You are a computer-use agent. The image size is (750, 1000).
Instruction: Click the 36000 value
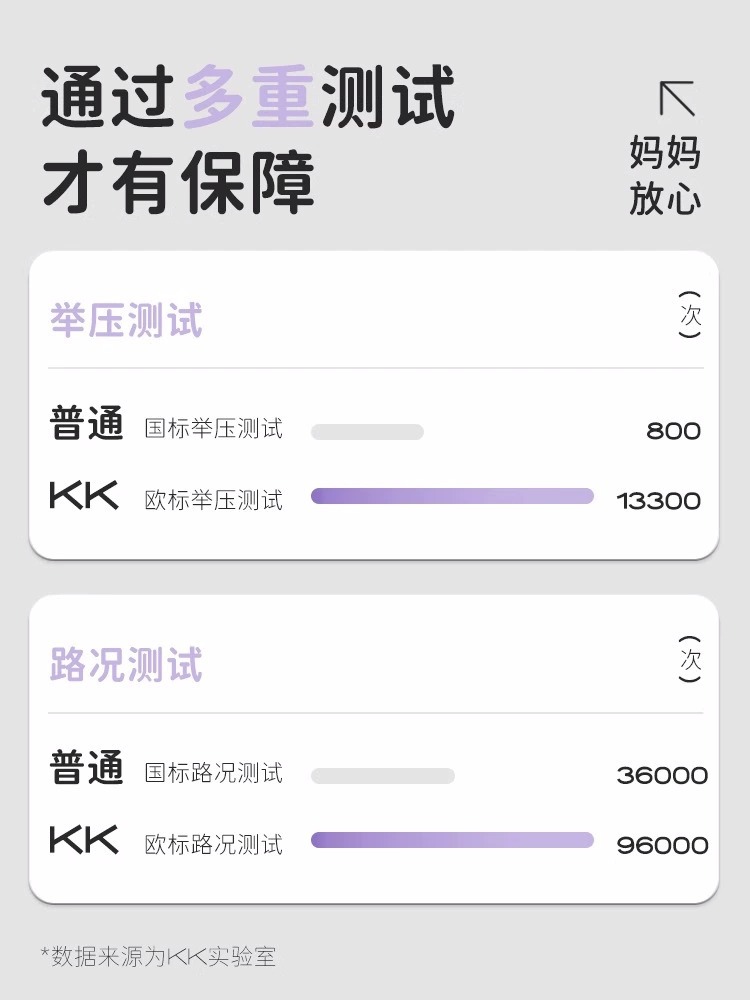662,776
